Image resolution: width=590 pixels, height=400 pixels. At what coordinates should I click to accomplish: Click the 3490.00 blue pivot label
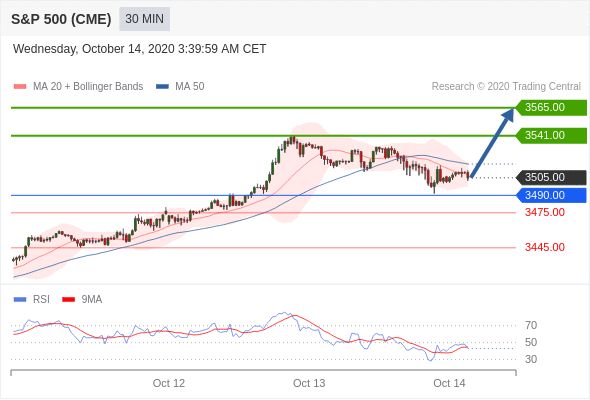pyautogui.click(x=551, y=195)
